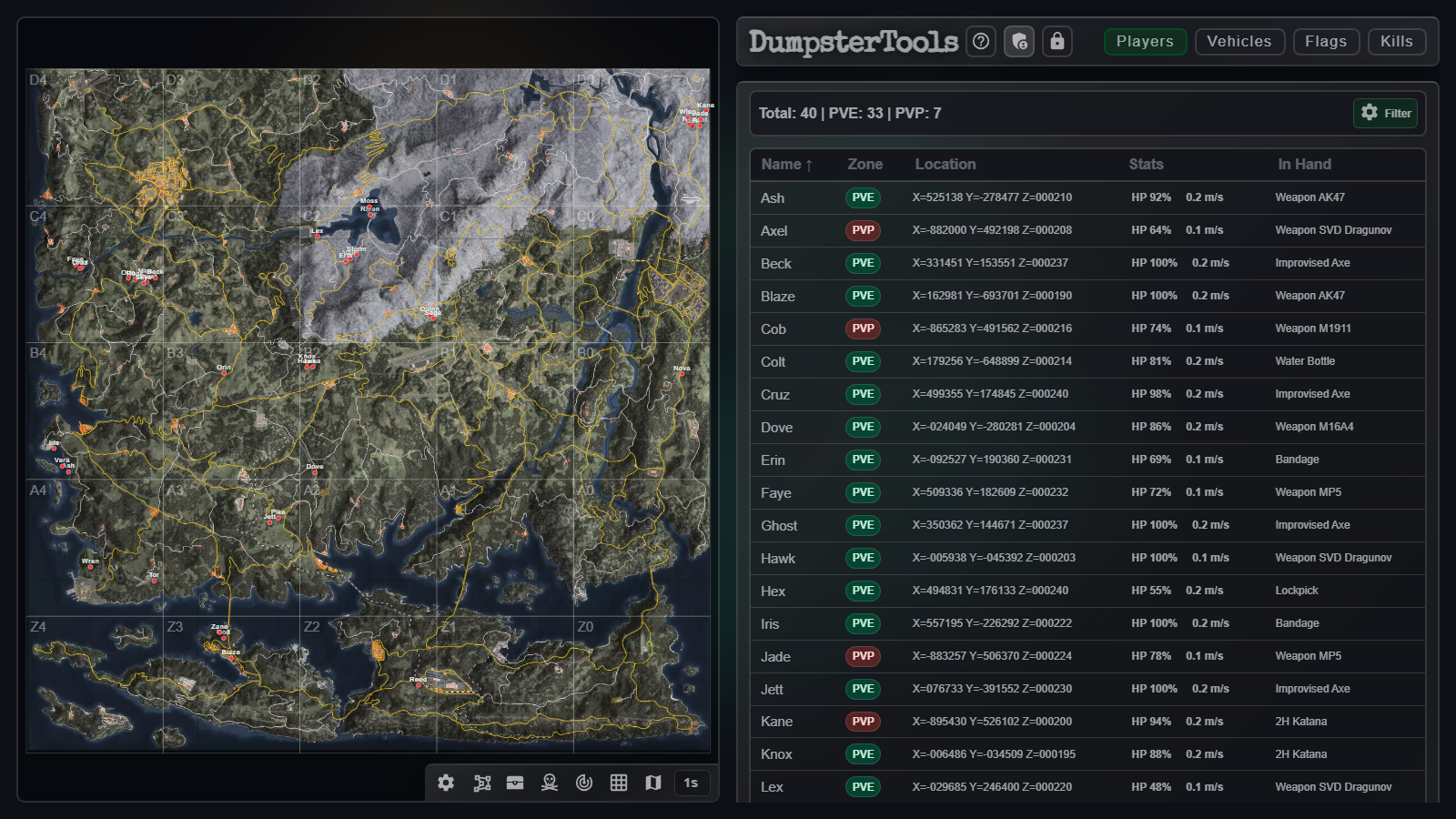Click Nova player marker on map

tap(682, 373)
